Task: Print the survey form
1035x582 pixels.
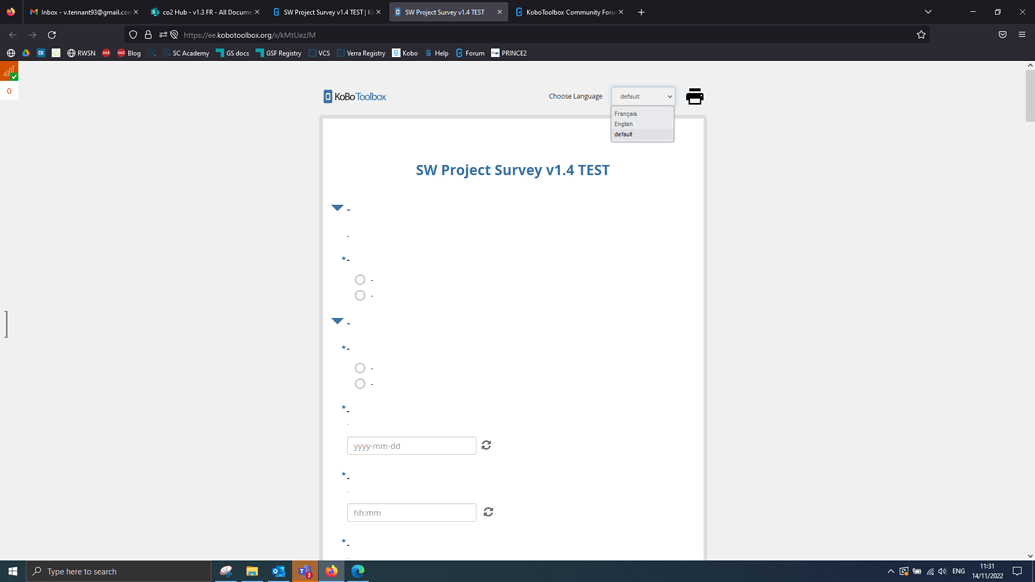Action: 694,96
